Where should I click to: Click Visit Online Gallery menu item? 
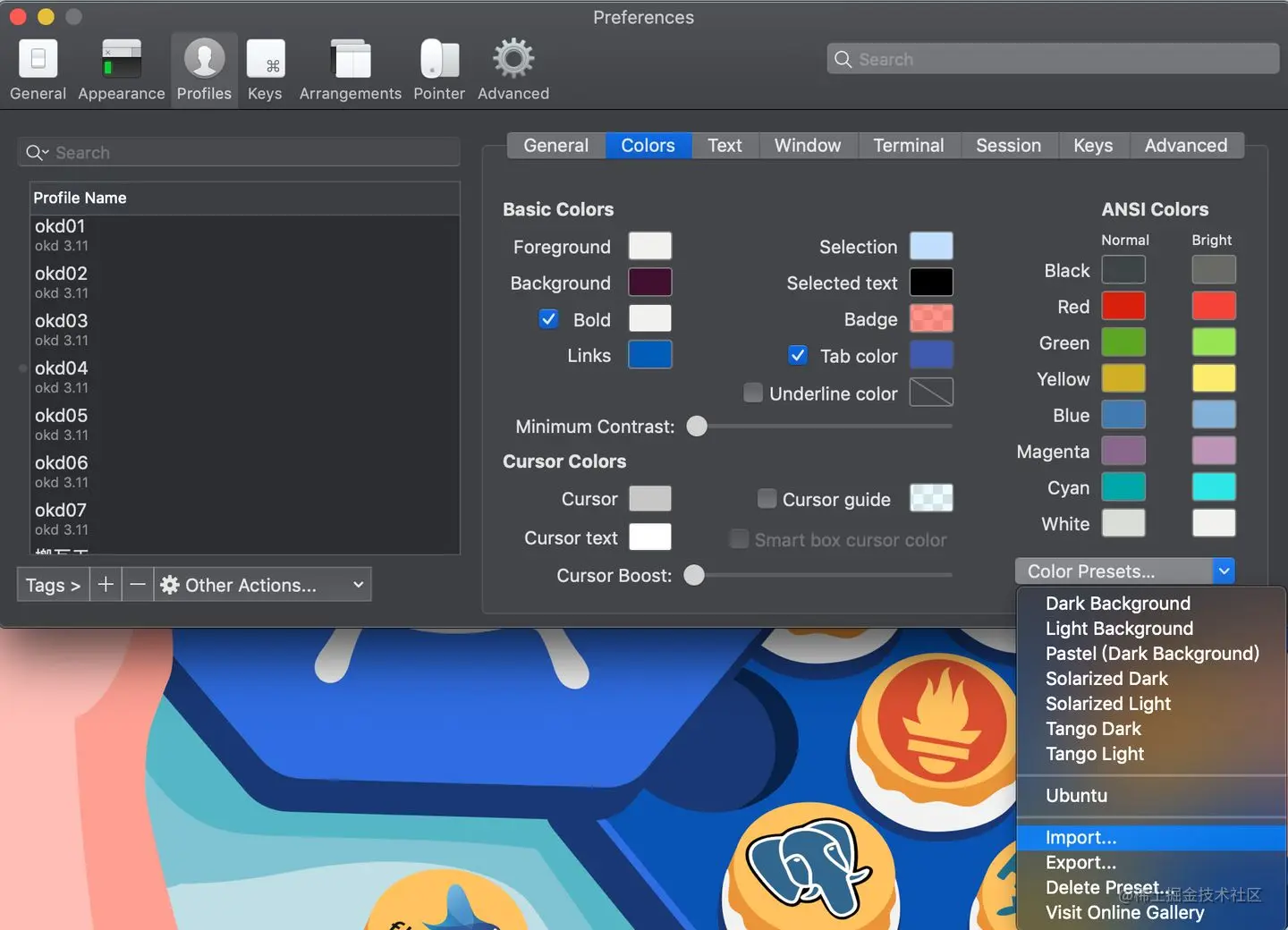click(x=1151, y=913)
